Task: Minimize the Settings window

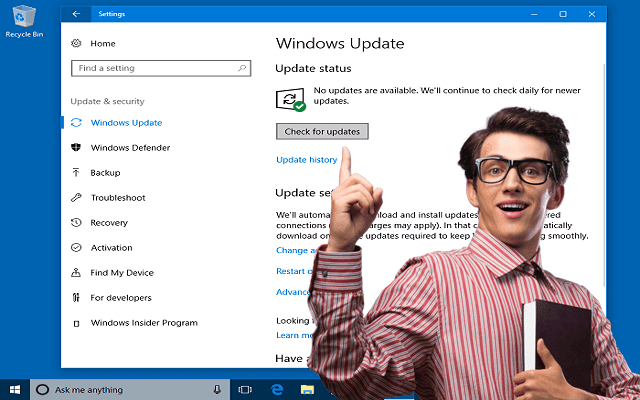Action: tap(534, 14)
